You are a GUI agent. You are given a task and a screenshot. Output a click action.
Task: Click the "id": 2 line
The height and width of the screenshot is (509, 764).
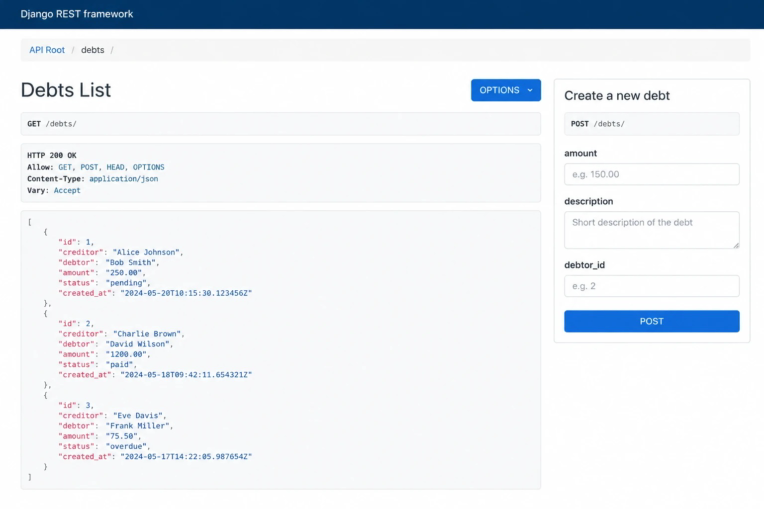pyautogui.click(x=76, y=324)
